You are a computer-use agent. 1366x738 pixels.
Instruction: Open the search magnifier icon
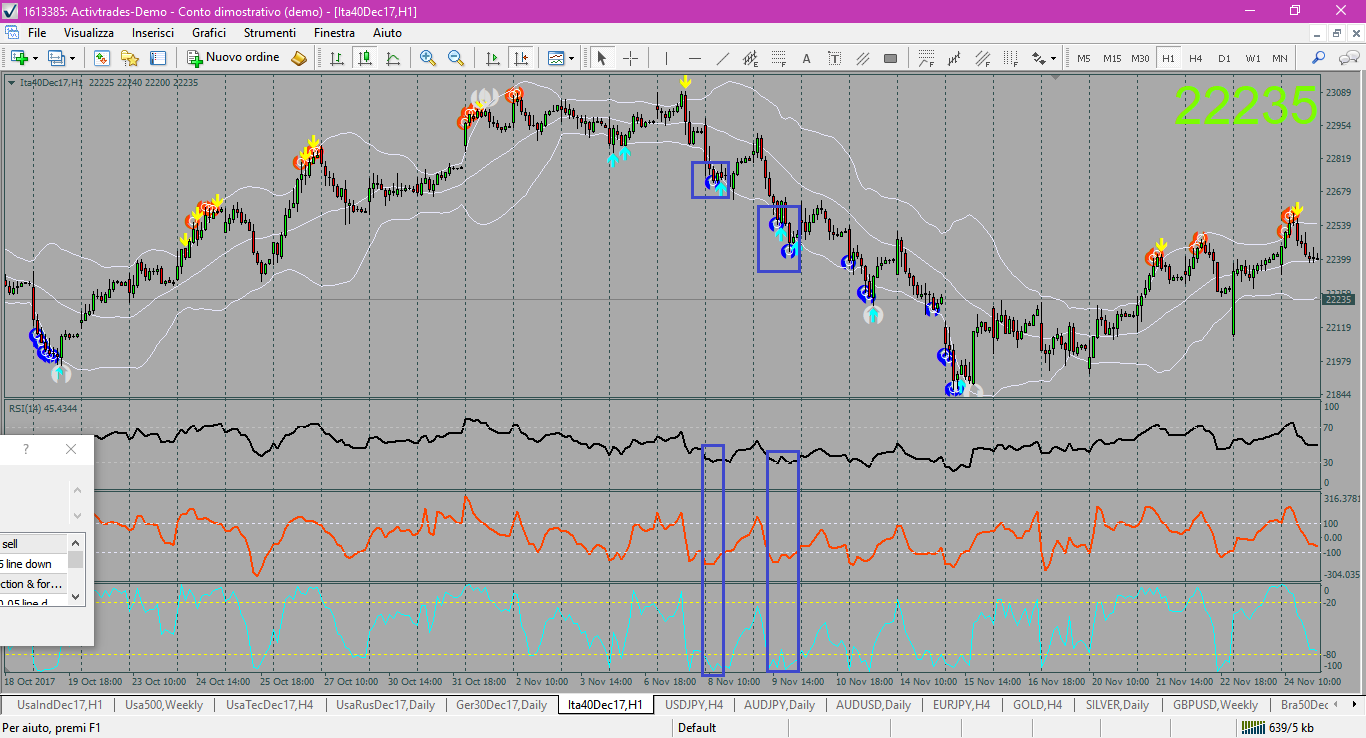click(1318, 58)
